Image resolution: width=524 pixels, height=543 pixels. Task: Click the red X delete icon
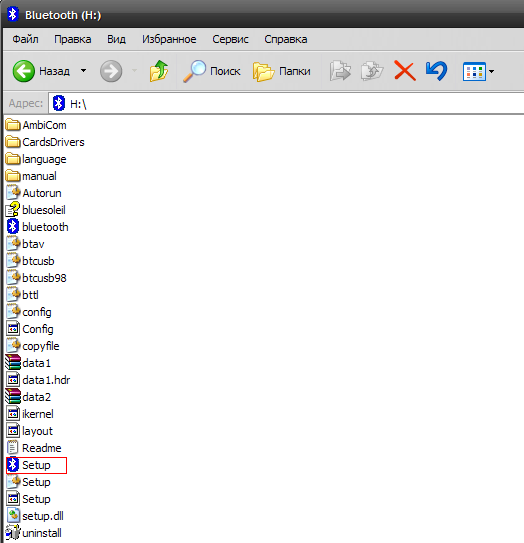pos(405,71)
